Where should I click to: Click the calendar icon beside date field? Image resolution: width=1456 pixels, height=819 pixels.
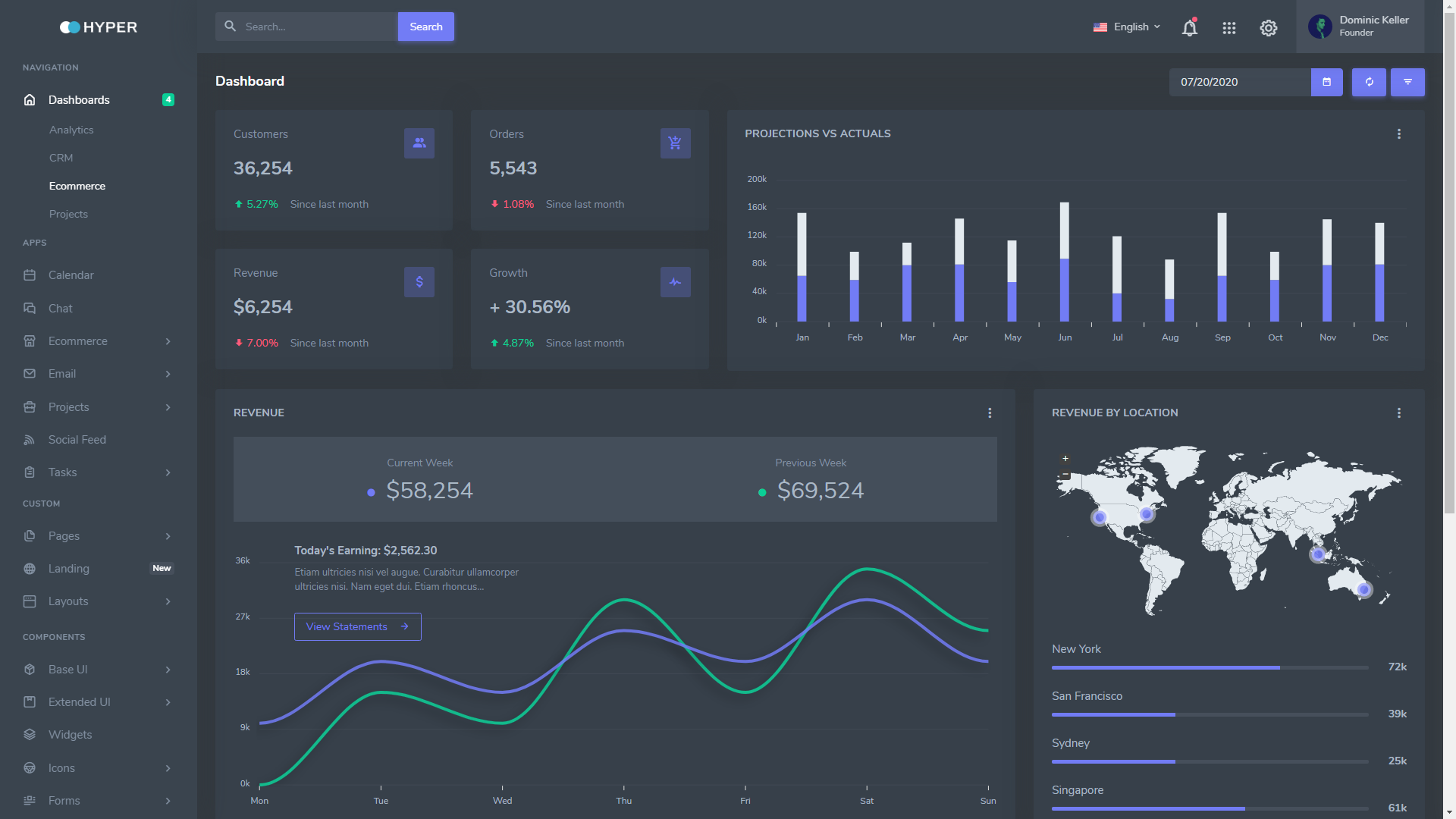[1326, 82]
